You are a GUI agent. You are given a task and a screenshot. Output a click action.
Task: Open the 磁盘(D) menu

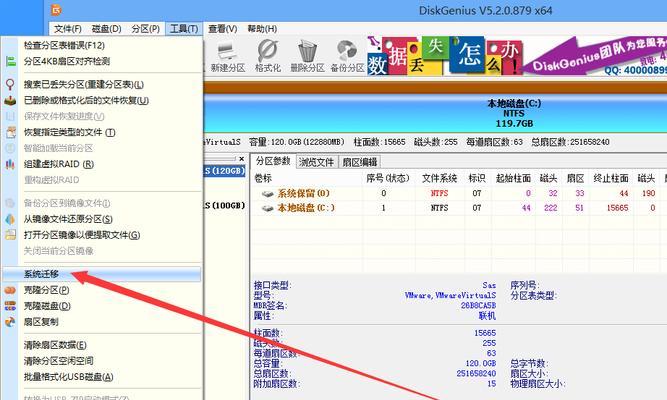click(x=106, y=29)
